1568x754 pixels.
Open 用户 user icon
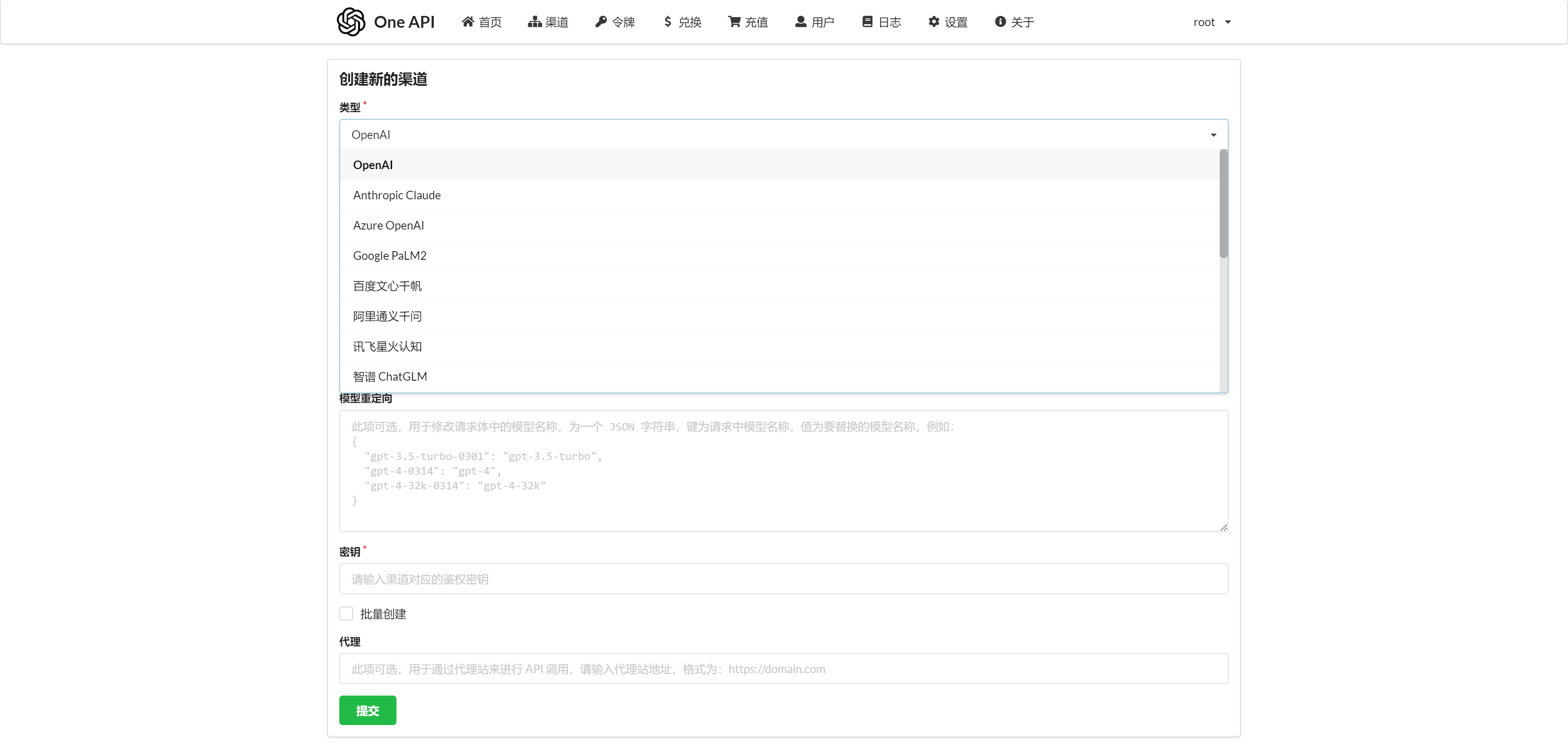800,22
